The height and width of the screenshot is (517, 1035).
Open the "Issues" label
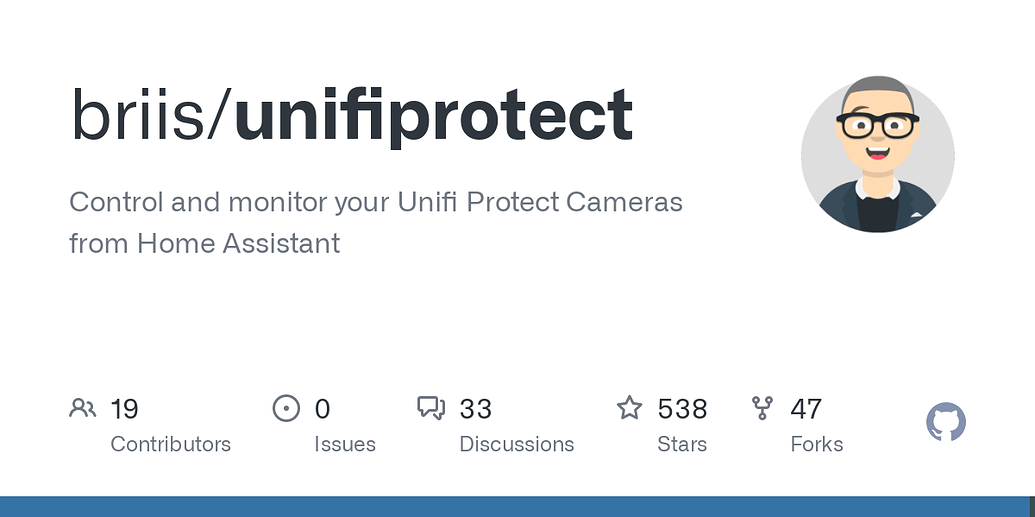[345, 444]
